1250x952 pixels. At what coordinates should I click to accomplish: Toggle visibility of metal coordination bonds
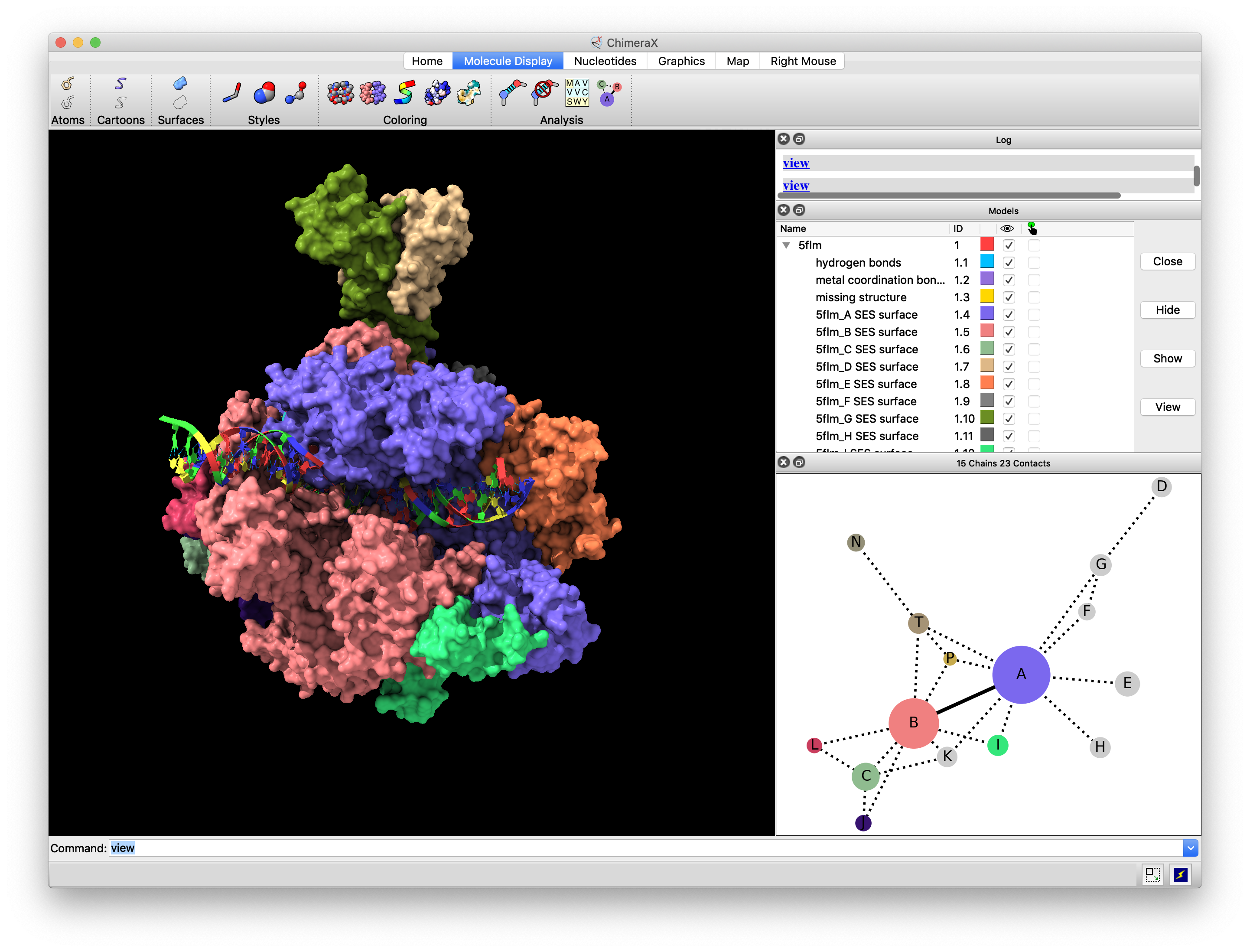[x=1009, y=280]
